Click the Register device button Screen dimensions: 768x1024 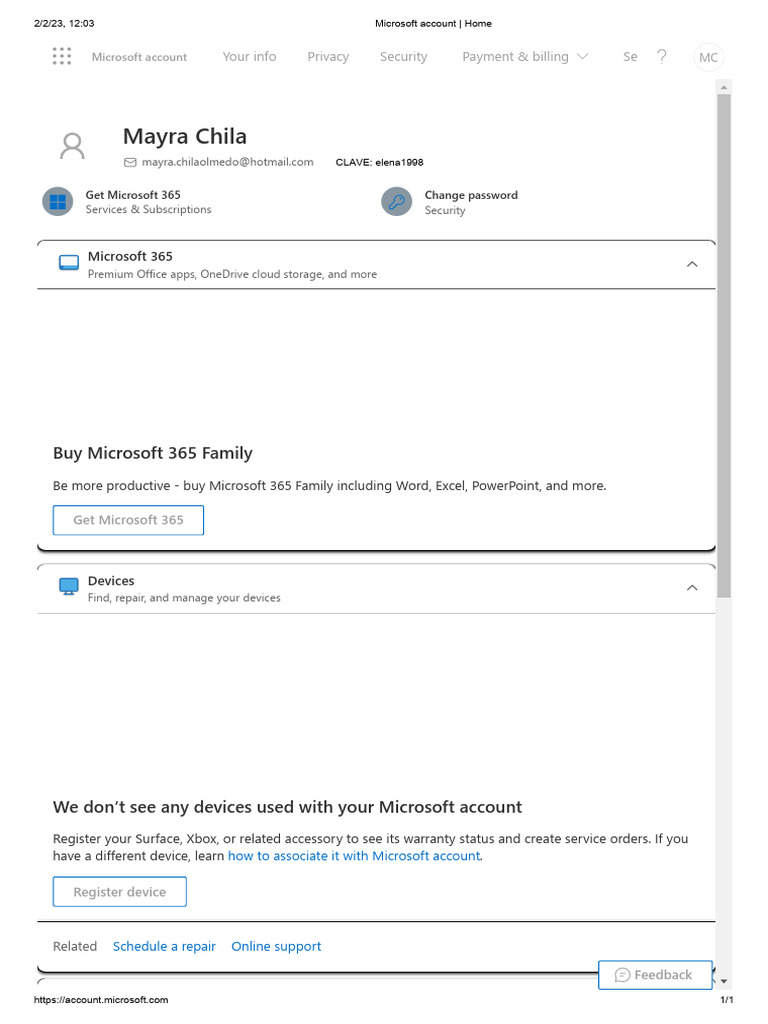(x=120, y=892)
